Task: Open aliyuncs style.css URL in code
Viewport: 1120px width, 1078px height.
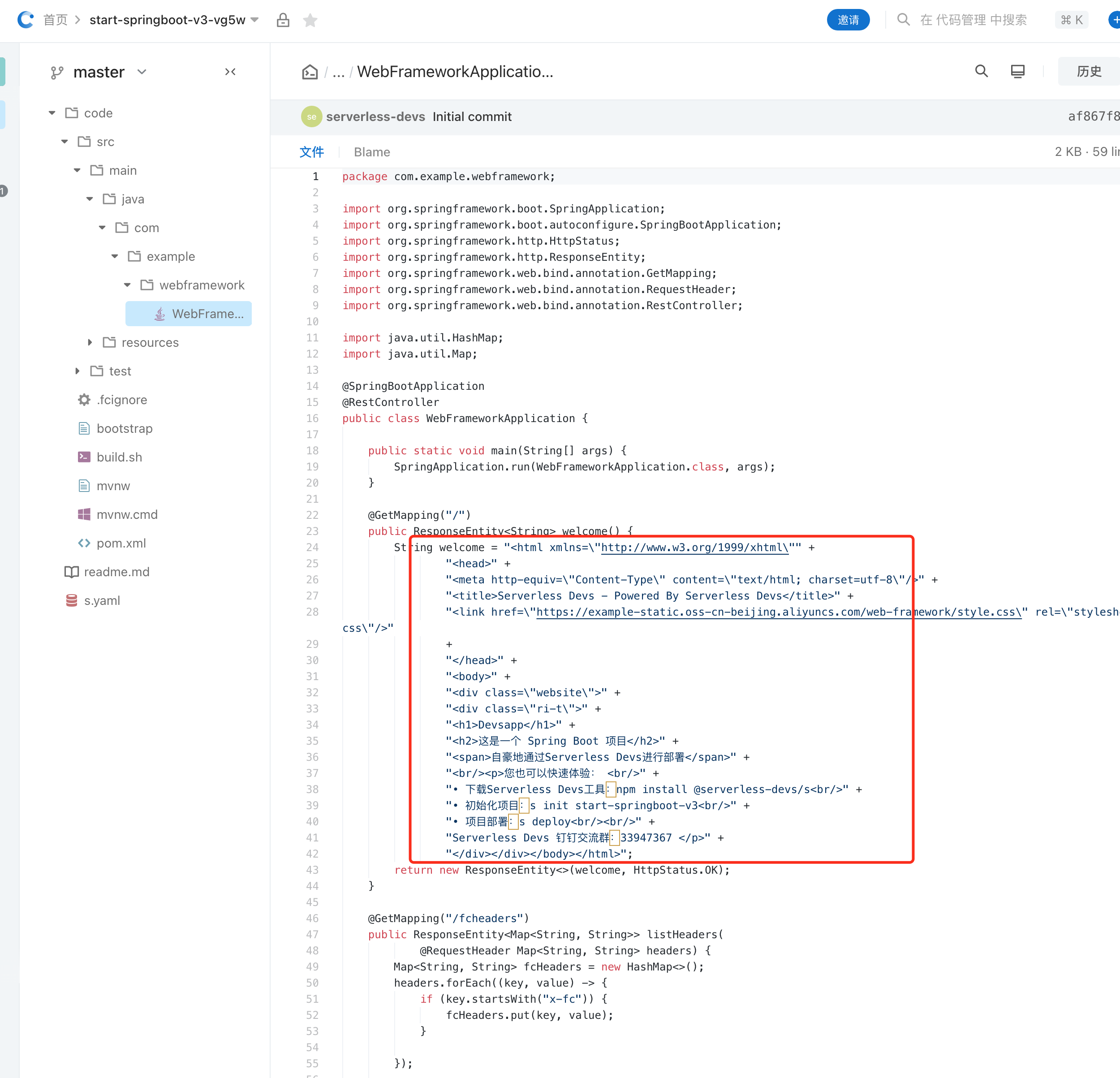Action: click(x=779, y=612)
